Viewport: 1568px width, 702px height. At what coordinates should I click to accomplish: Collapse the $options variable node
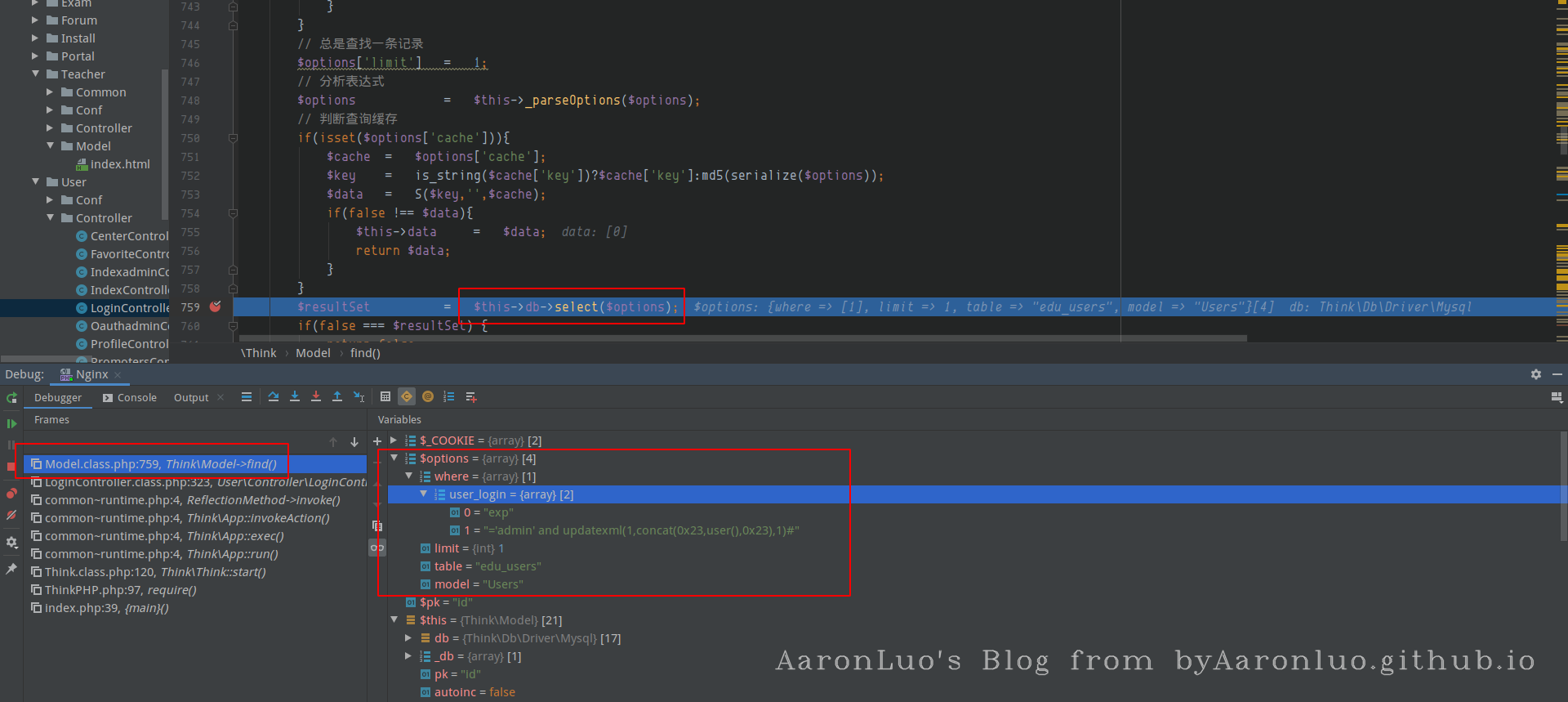pyautogui.click(x=394, y=458)
